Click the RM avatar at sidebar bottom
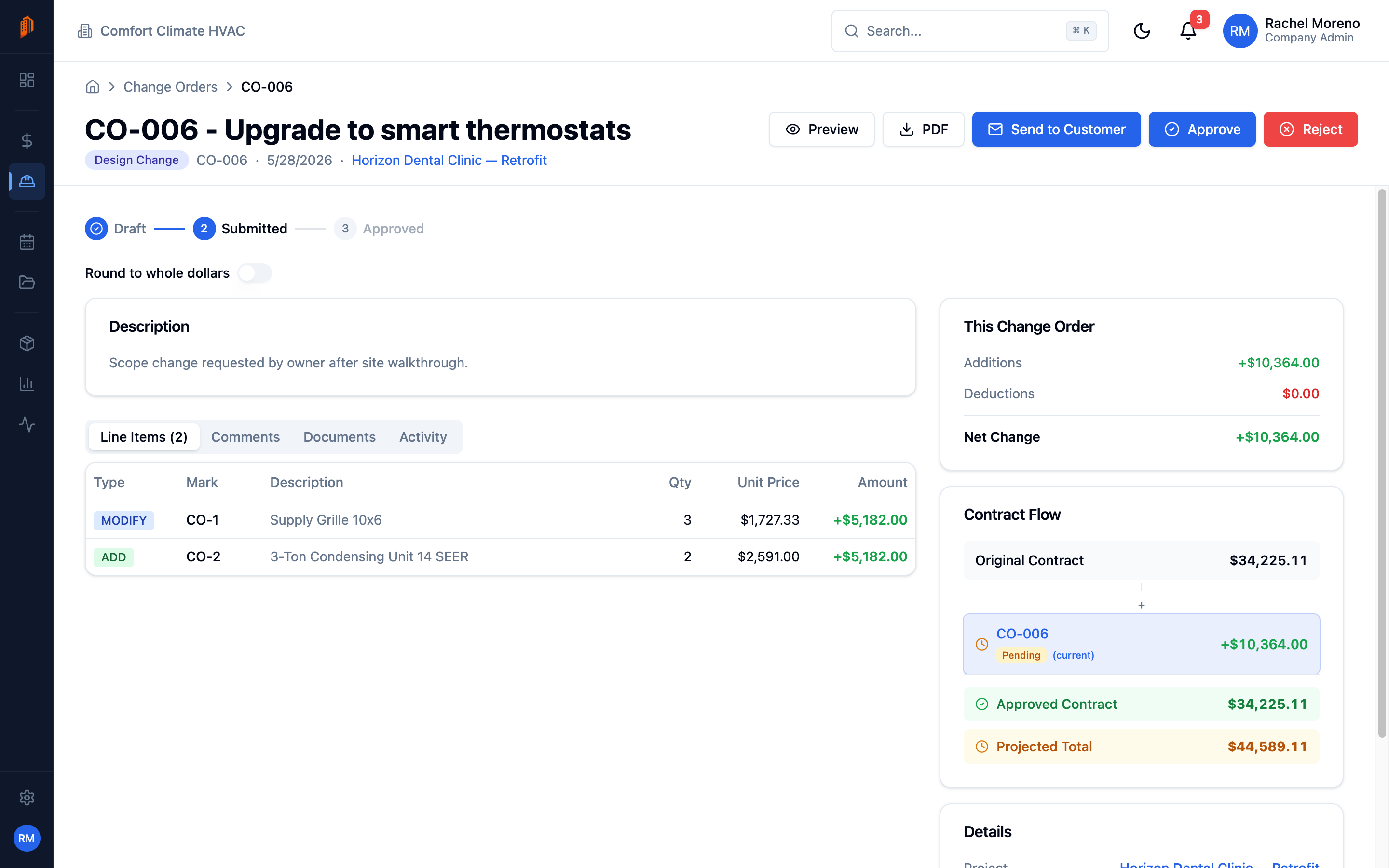Image resolution: width=1389 pixels, height=868 pixels. (x=27, y=838)
